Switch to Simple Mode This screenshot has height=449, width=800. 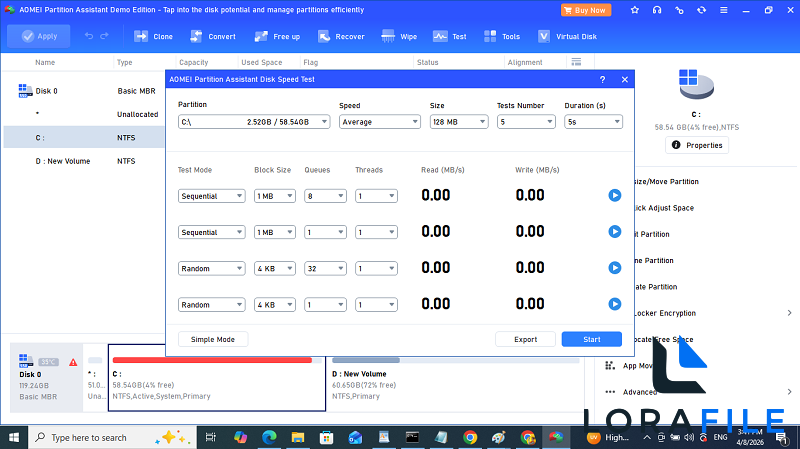point(213,339)
